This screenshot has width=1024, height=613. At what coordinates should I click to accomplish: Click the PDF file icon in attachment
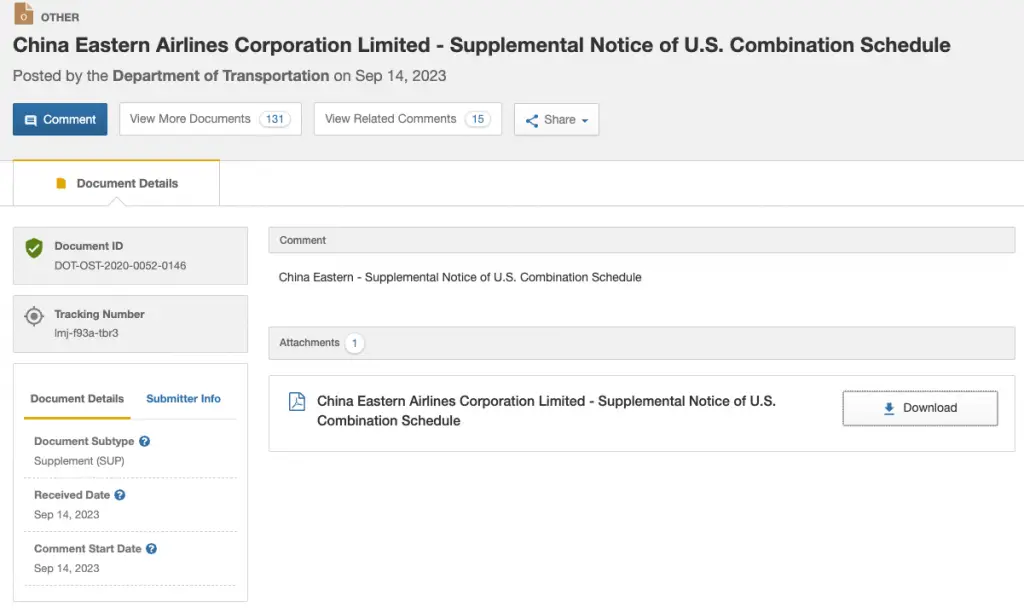(x=297, y=401)
